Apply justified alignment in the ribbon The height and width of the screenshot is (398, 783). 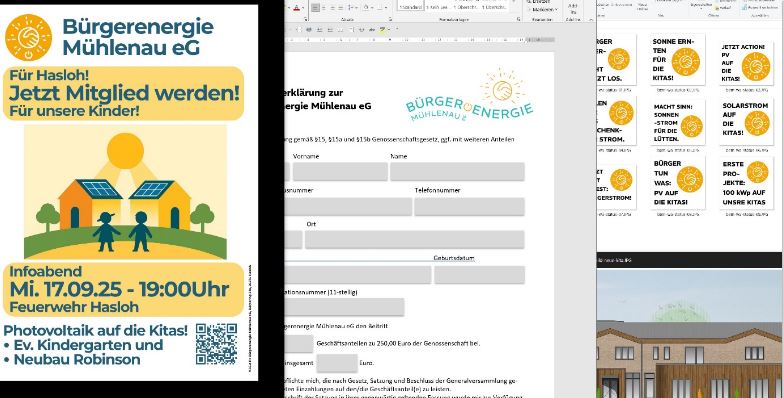(x=341, y=8)
